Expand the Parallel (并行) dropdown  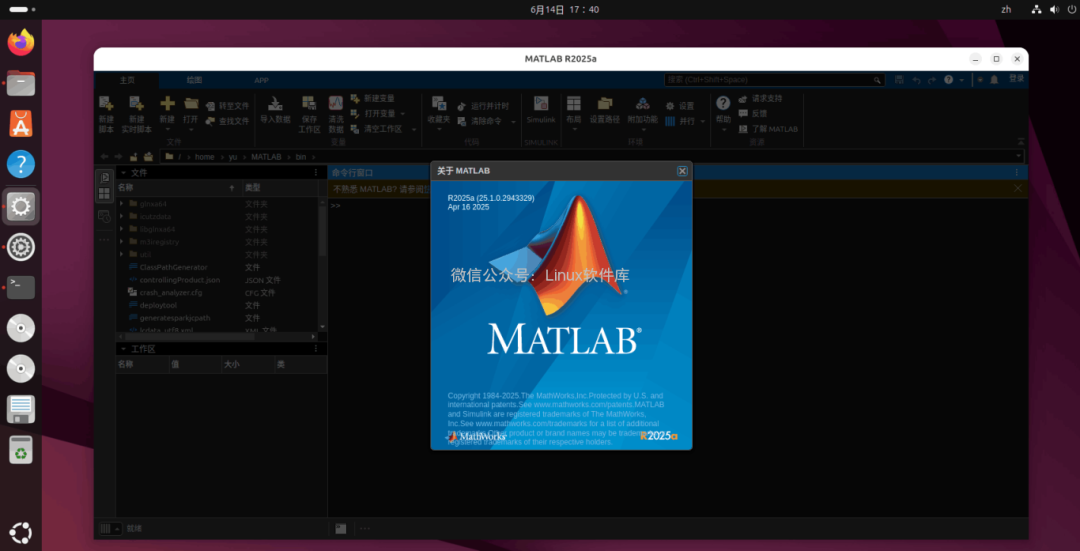point(703,121)
